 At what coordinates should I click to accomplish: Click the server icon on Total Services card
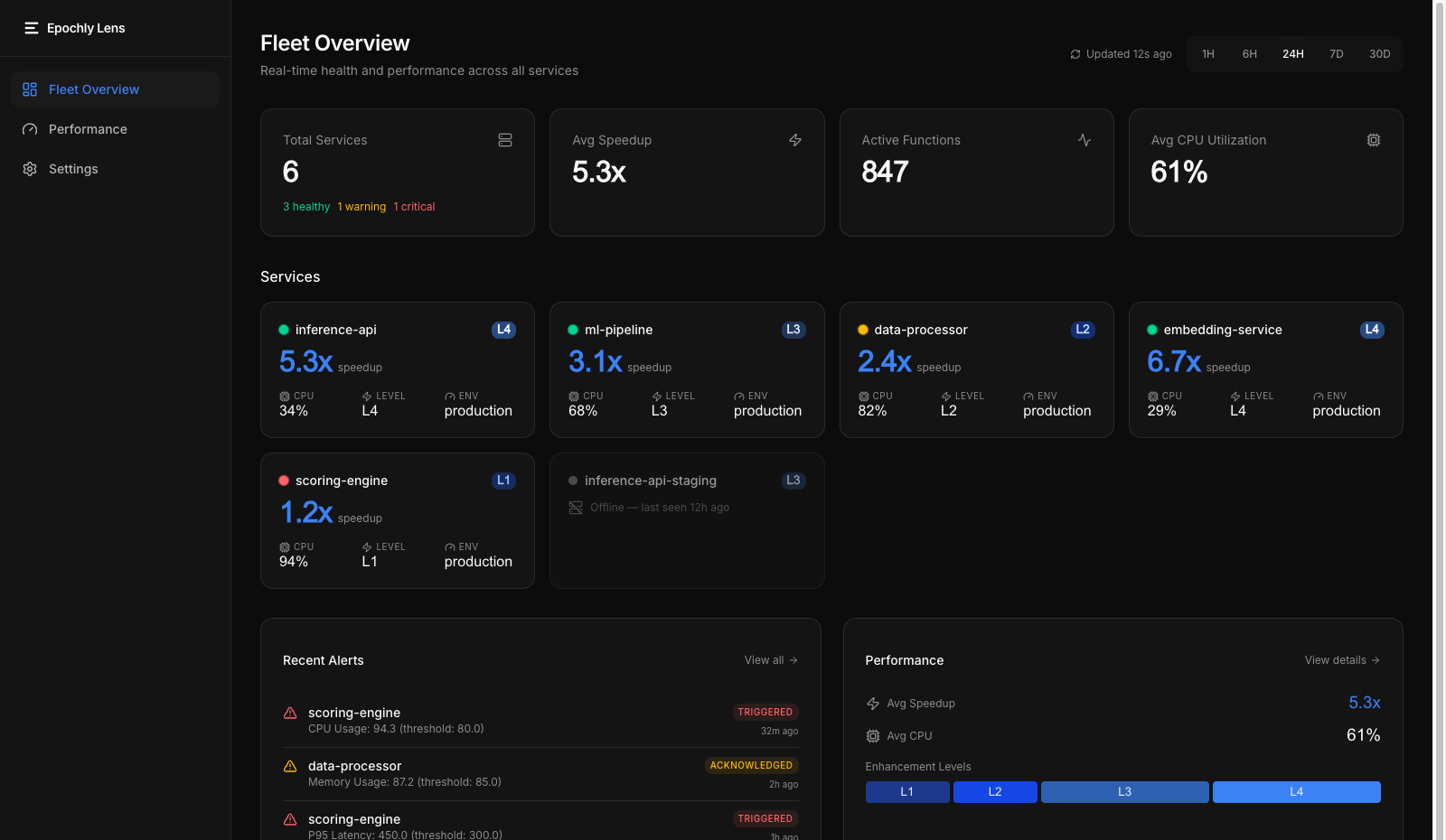pos(505,140)
